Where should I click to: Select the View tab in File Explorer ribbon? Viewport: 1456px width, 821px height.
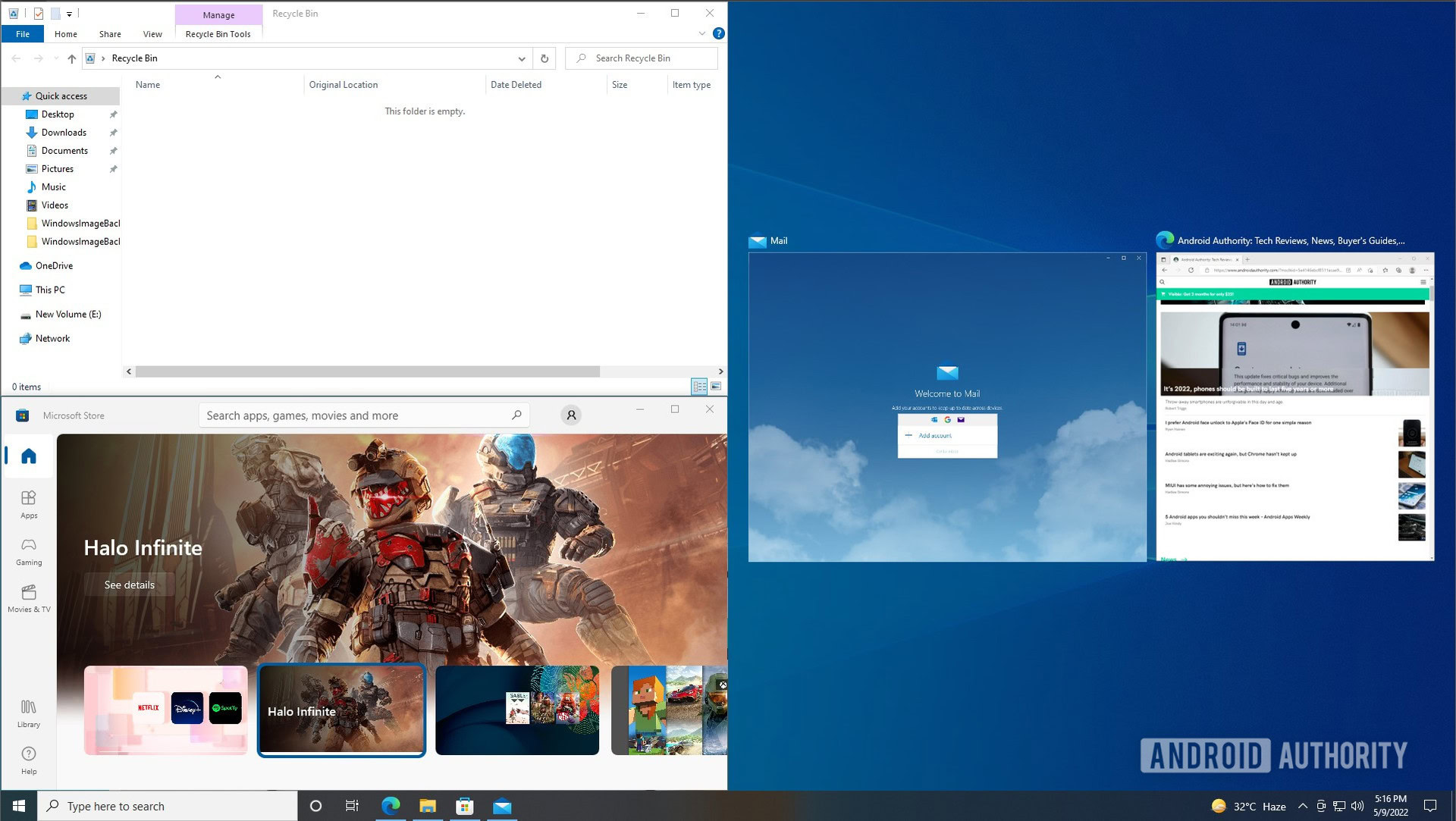pos(152,33)
